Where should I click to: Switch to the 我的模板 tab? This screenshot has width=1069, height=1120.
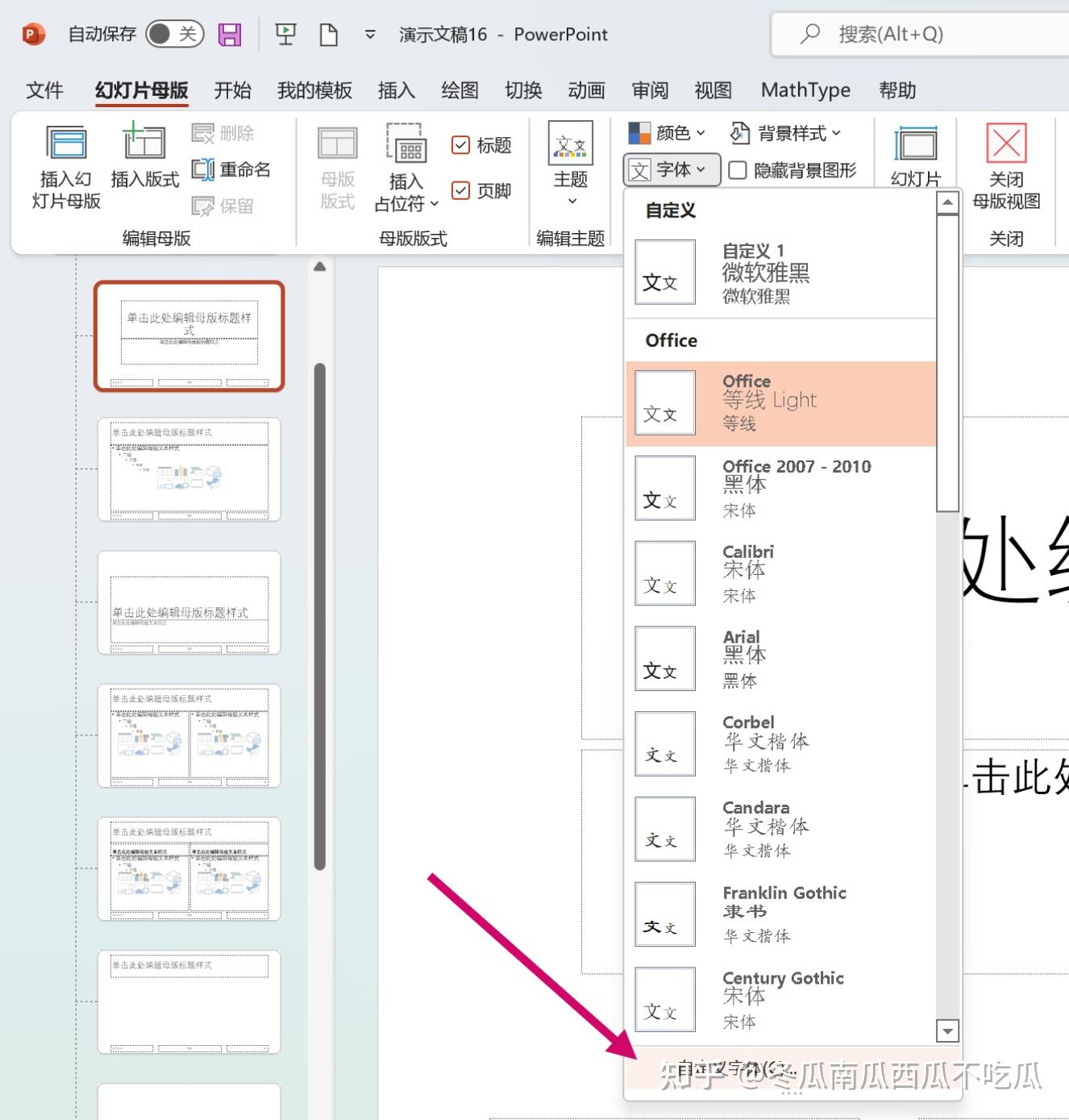[314, 90]
